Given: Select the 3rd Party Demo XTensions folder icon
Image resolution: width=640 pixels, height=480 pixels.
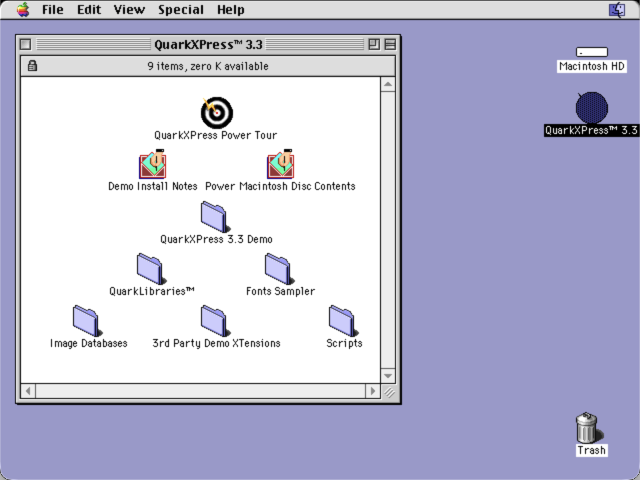Looking at the screenshot, I should click(x=215, y=321).
